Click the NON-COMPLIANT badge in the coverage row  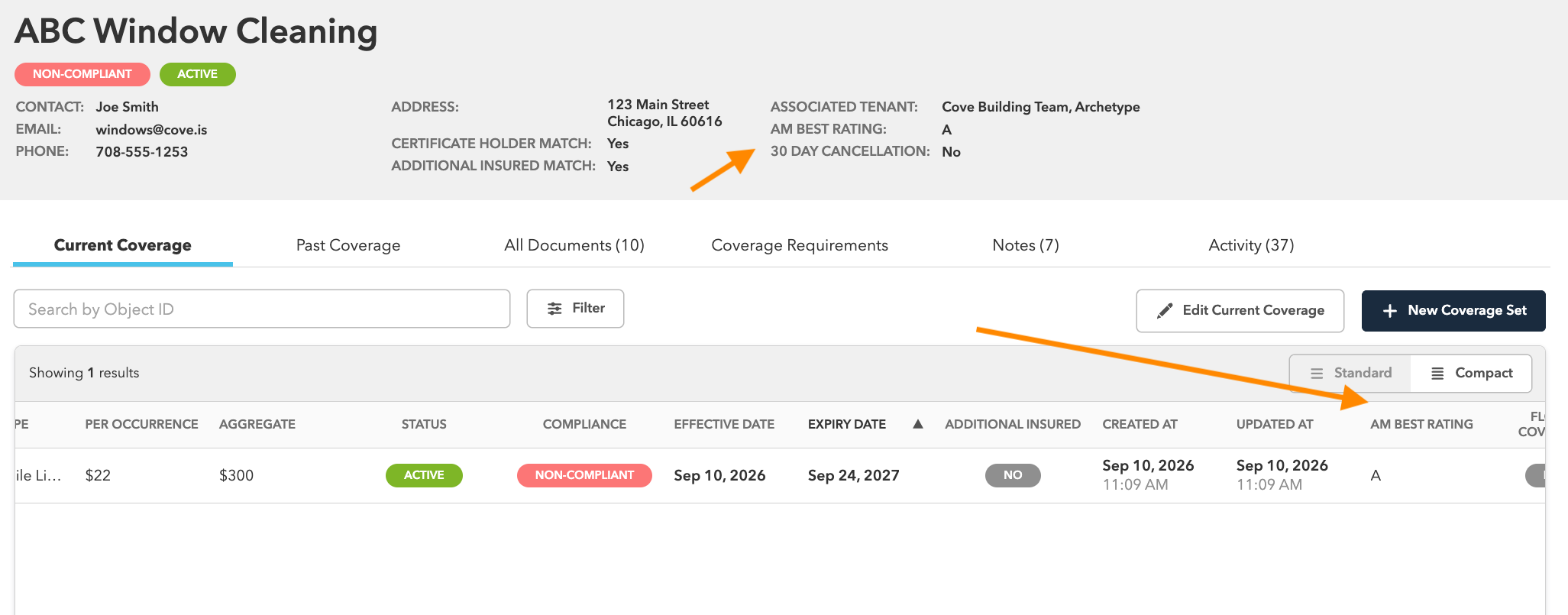[584, 475]
